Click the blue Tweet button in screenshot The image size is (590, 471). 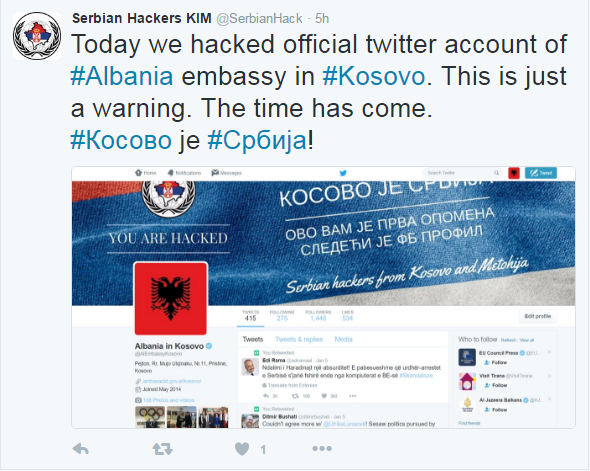pyautogui.click(x=541, y=173)
